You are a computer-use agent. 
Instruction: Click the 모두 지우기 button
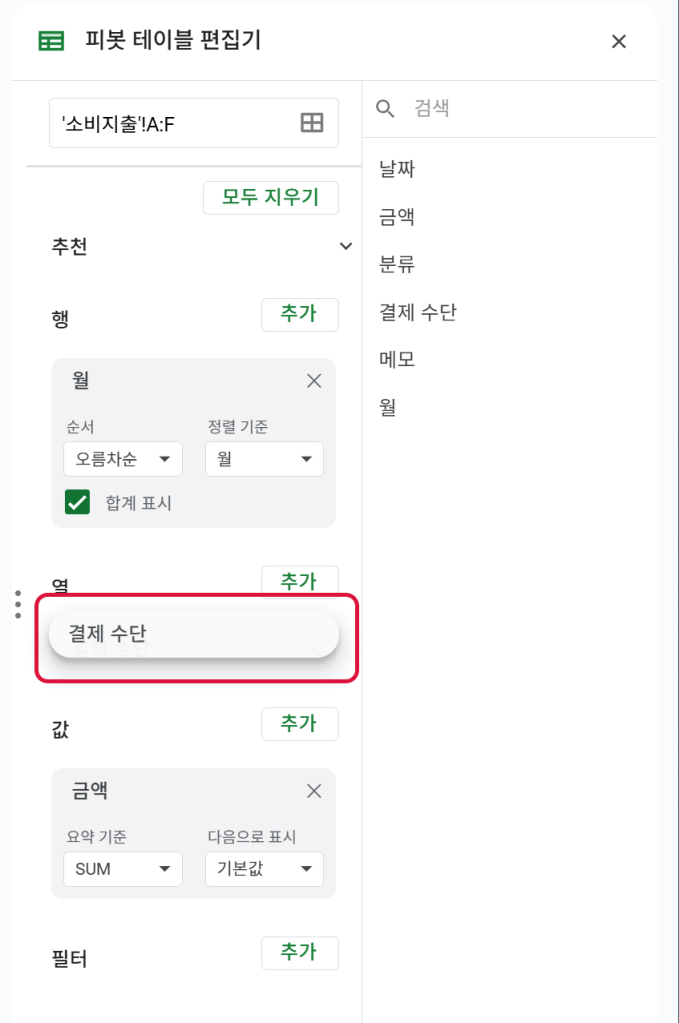(270, 197)
